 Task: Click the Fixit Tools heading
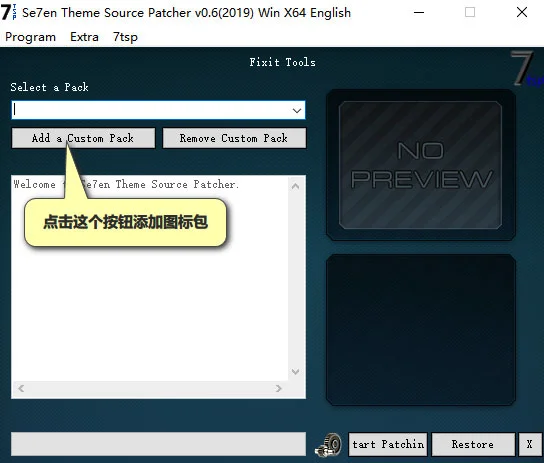coord(282,62)
